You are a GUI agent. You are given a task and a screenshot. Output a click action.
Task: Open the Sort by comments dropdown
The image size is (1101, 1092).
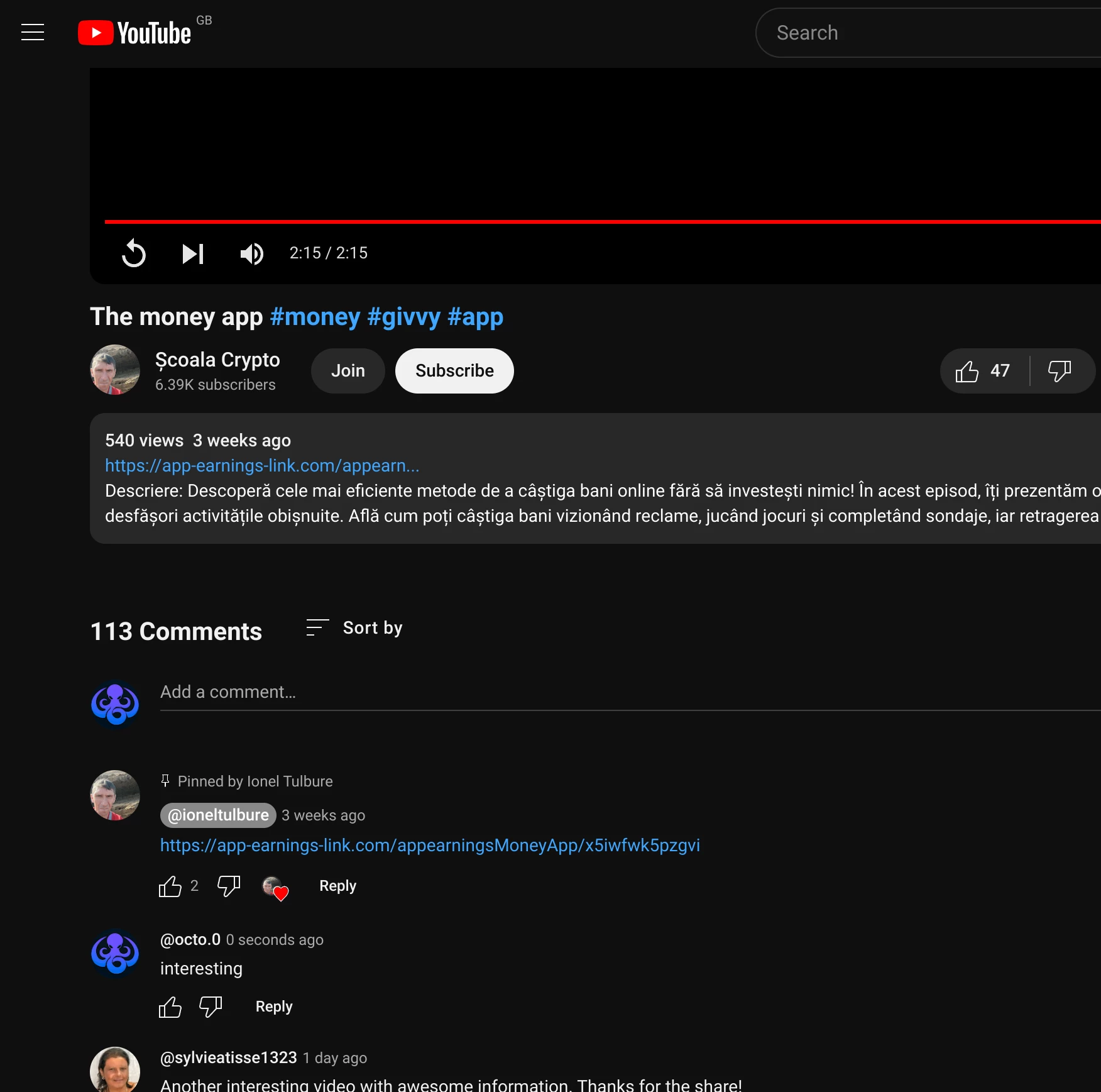[x=354, y=628]
